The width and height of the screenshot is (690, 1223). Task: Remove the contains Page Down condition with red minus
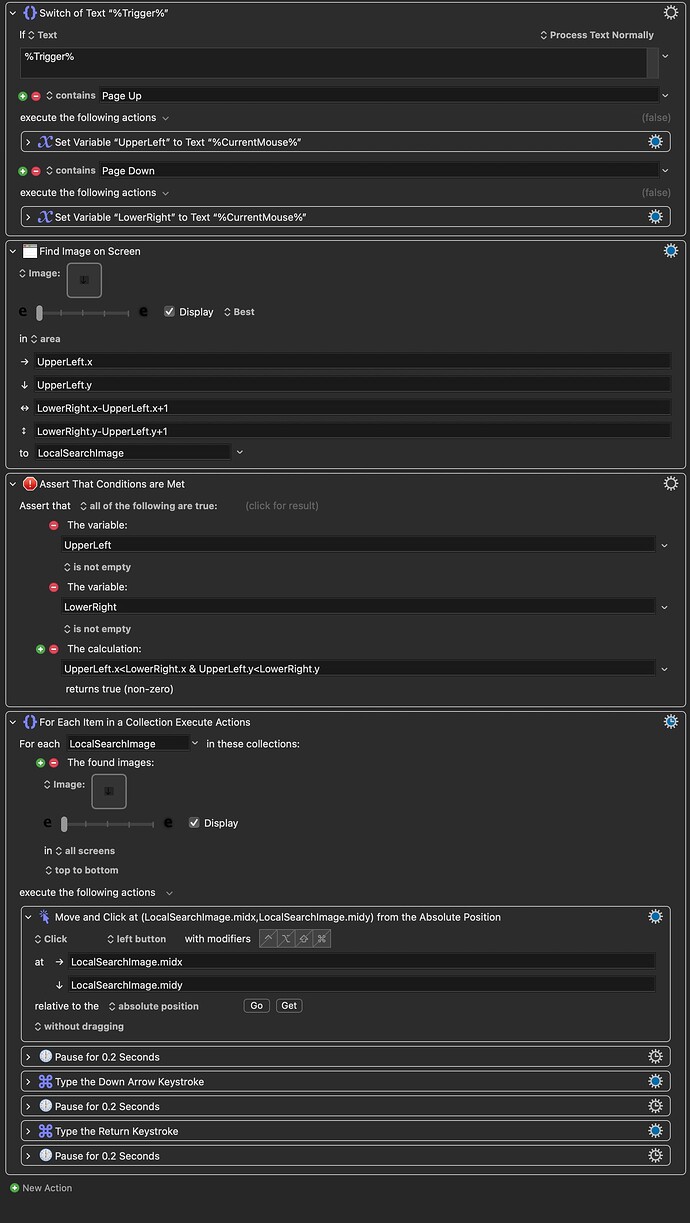click(36, 171)
